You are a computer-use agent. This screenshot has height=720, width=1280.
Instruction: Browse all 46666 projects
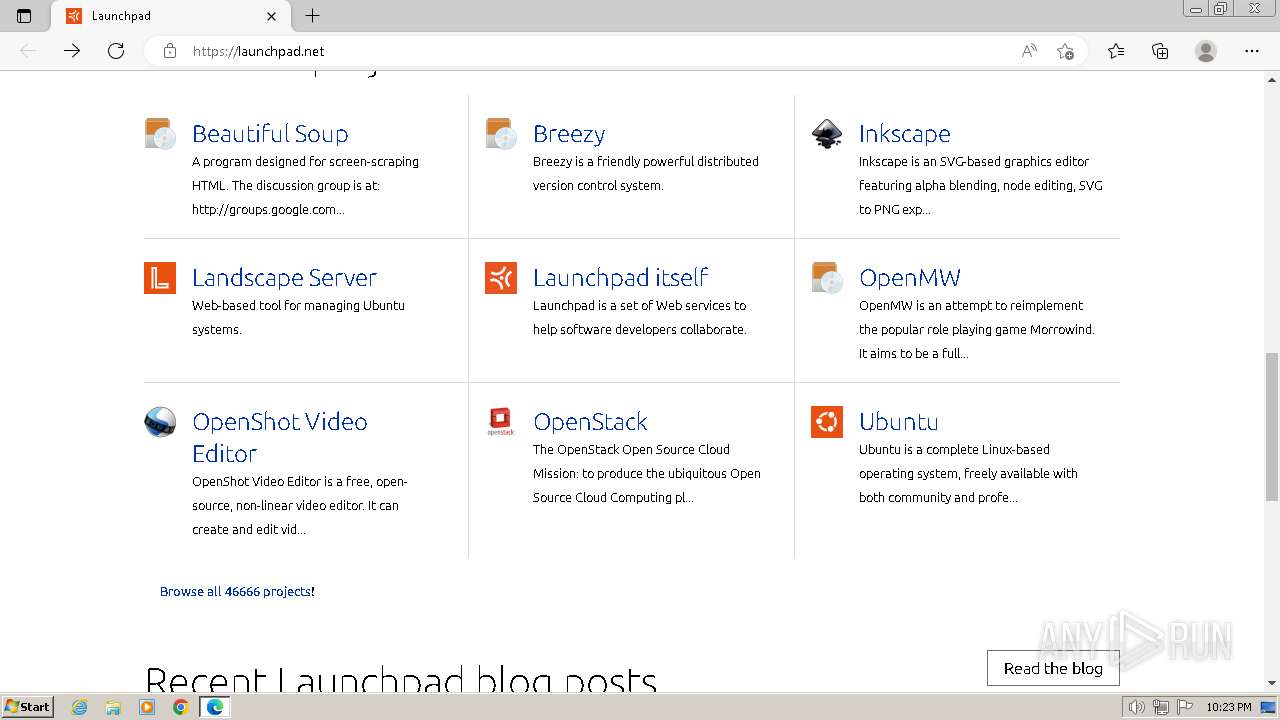[x=237, y=591]
